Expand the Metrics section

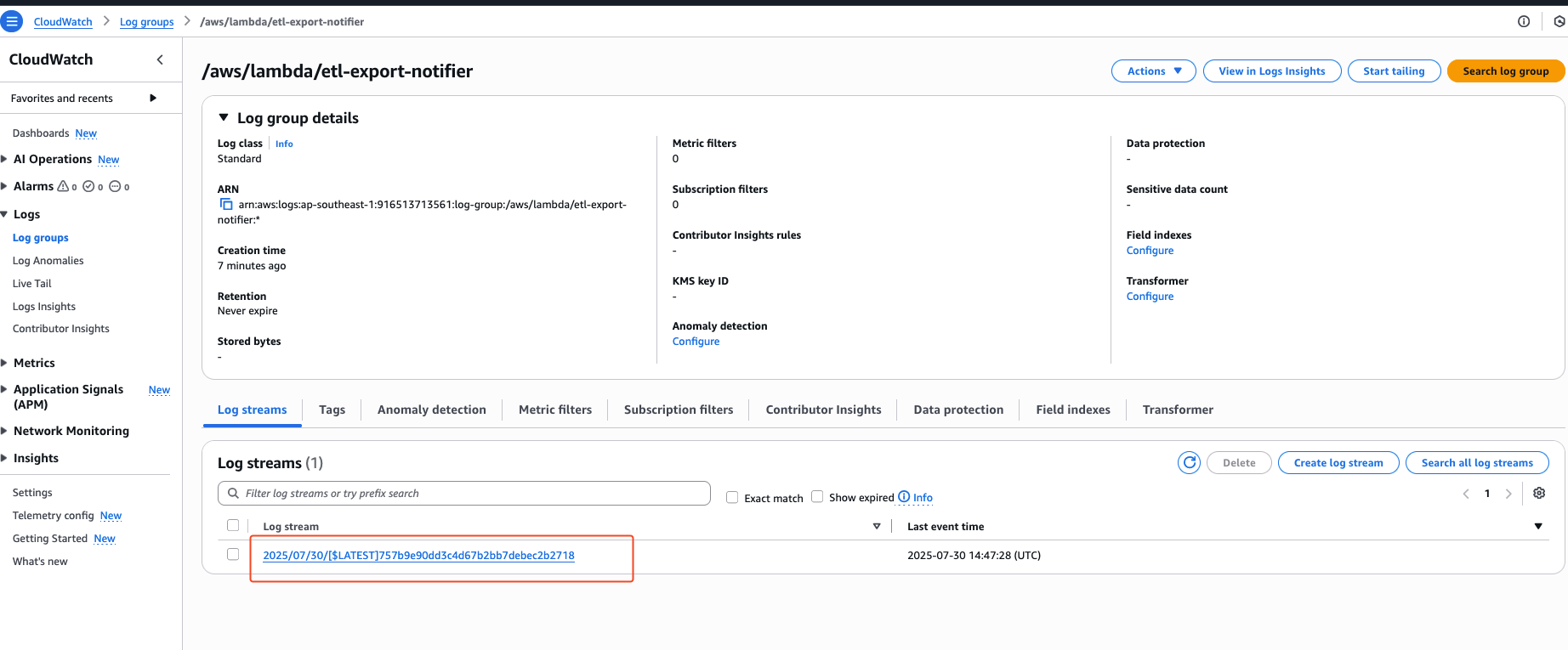coord(4,363)
